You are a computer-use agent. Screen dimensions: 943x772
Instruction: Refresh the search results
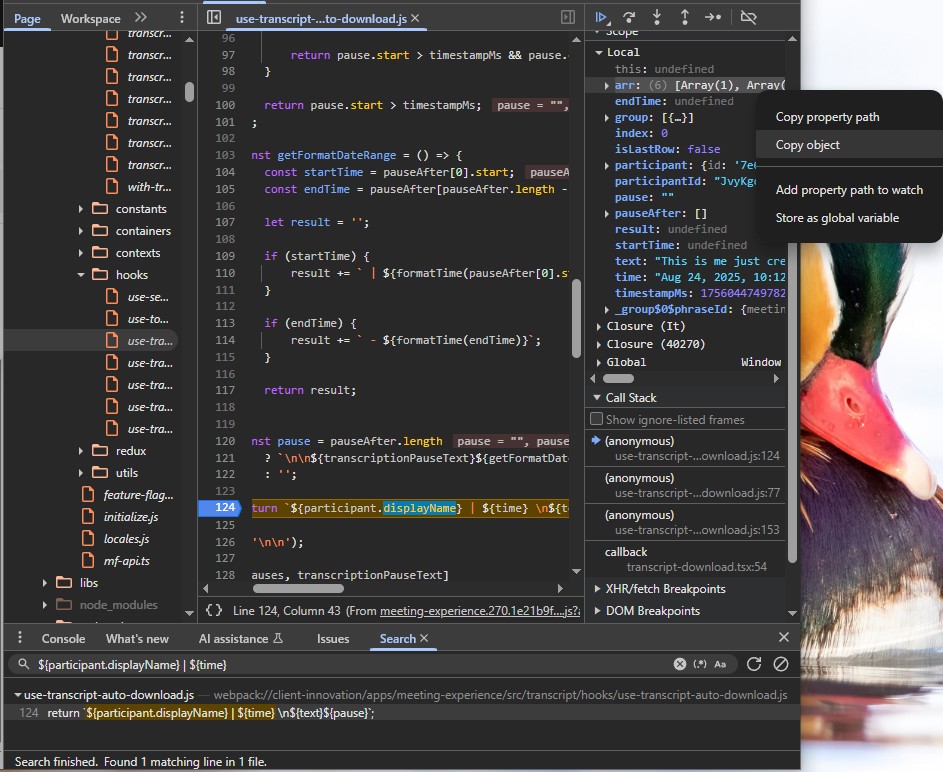click(754, 664)
